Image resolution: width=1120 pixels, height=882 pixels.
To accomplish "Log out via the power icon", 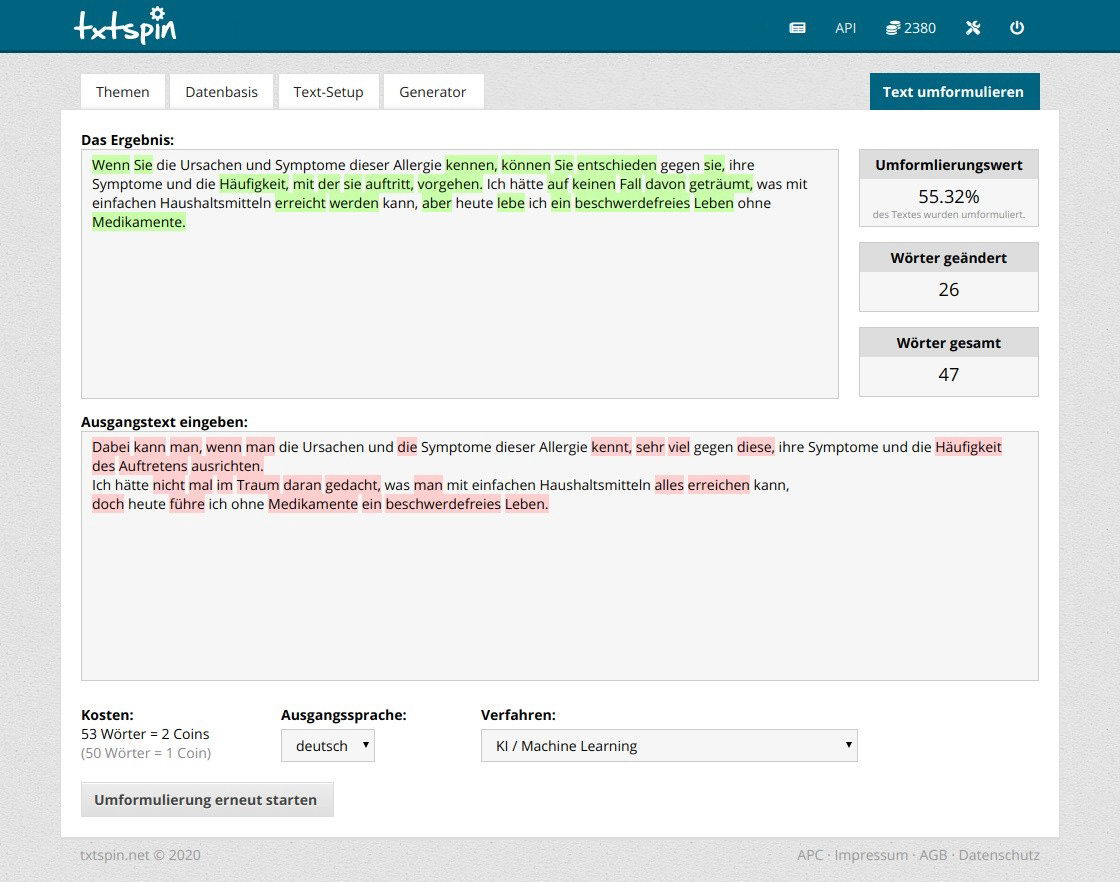I will click(1017, 28).
